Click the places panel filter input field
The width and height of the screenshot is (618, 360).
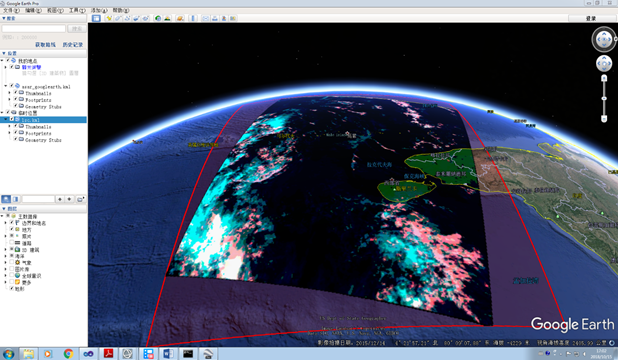click(x=38, y=199)
